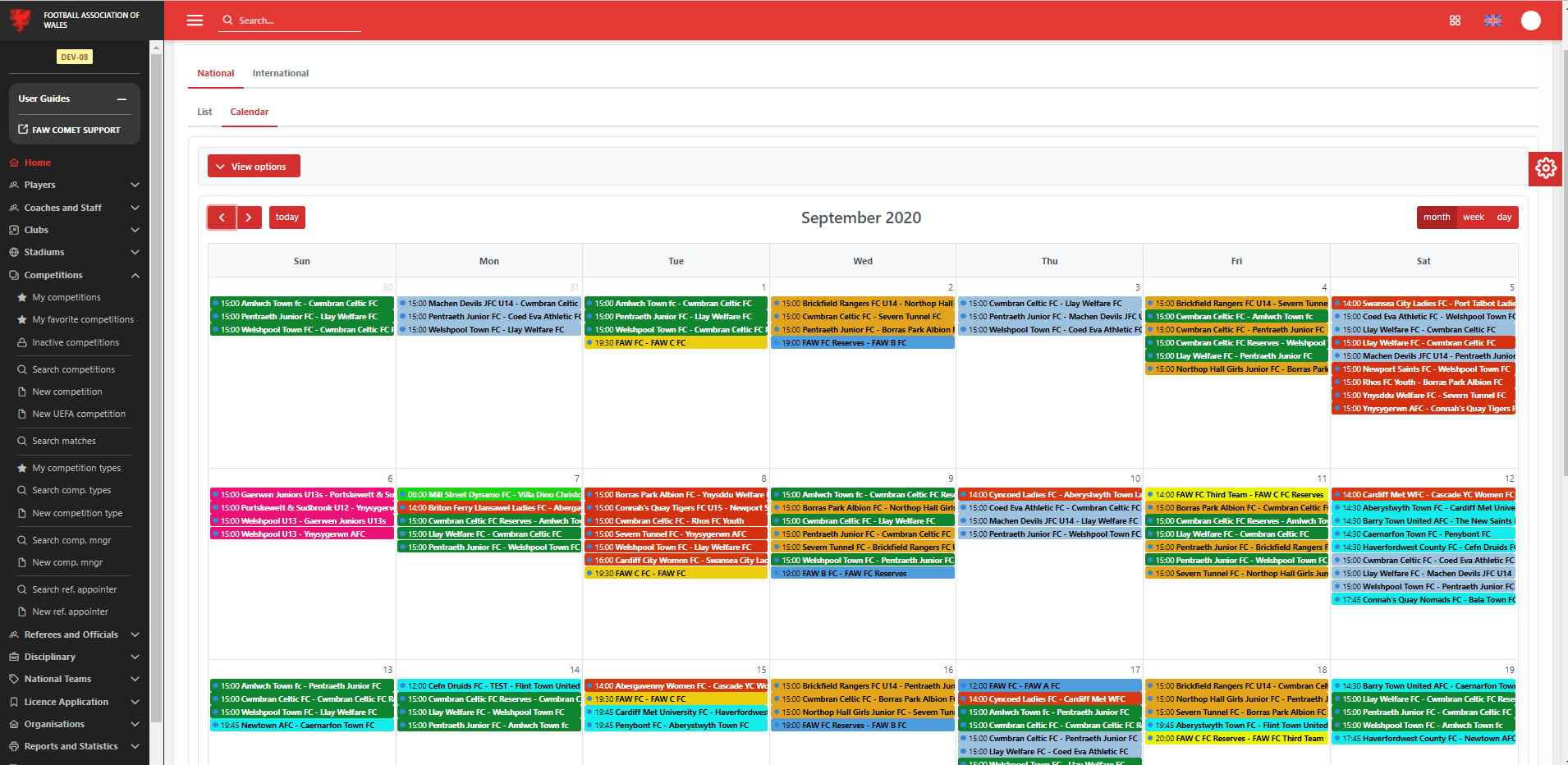
Task: Click the red settings gear icon
Action: [1546, 168]
